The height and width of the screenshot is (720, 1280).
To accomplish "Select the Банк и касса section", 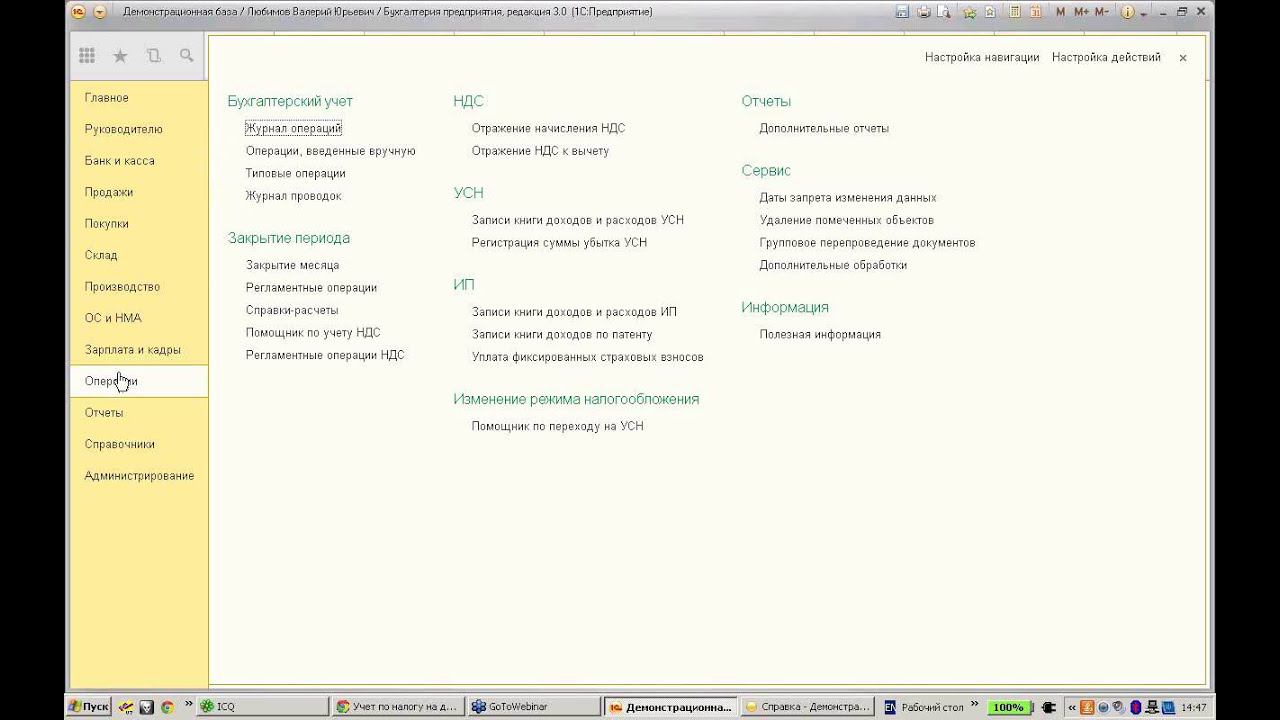I will (x=120, y=161).
